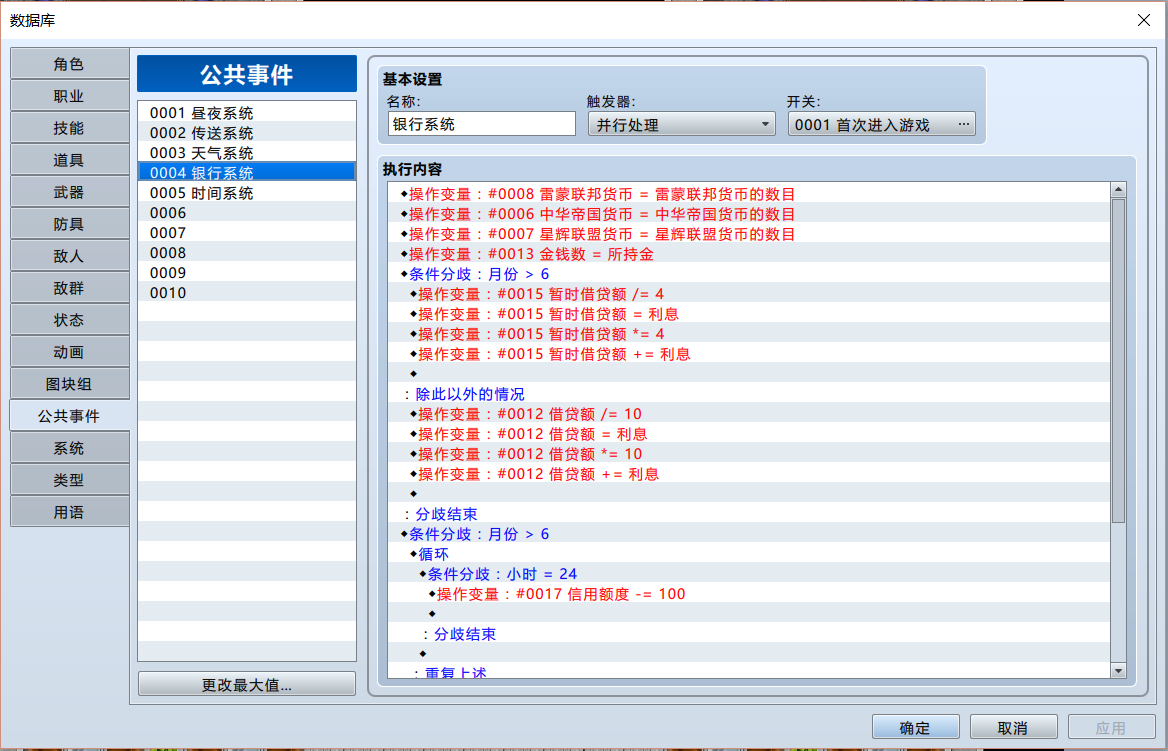Image resolution: width=1168 pixels, height=751 pixels.
Task: Open the 职业 database tab
Action: (69, 96)
